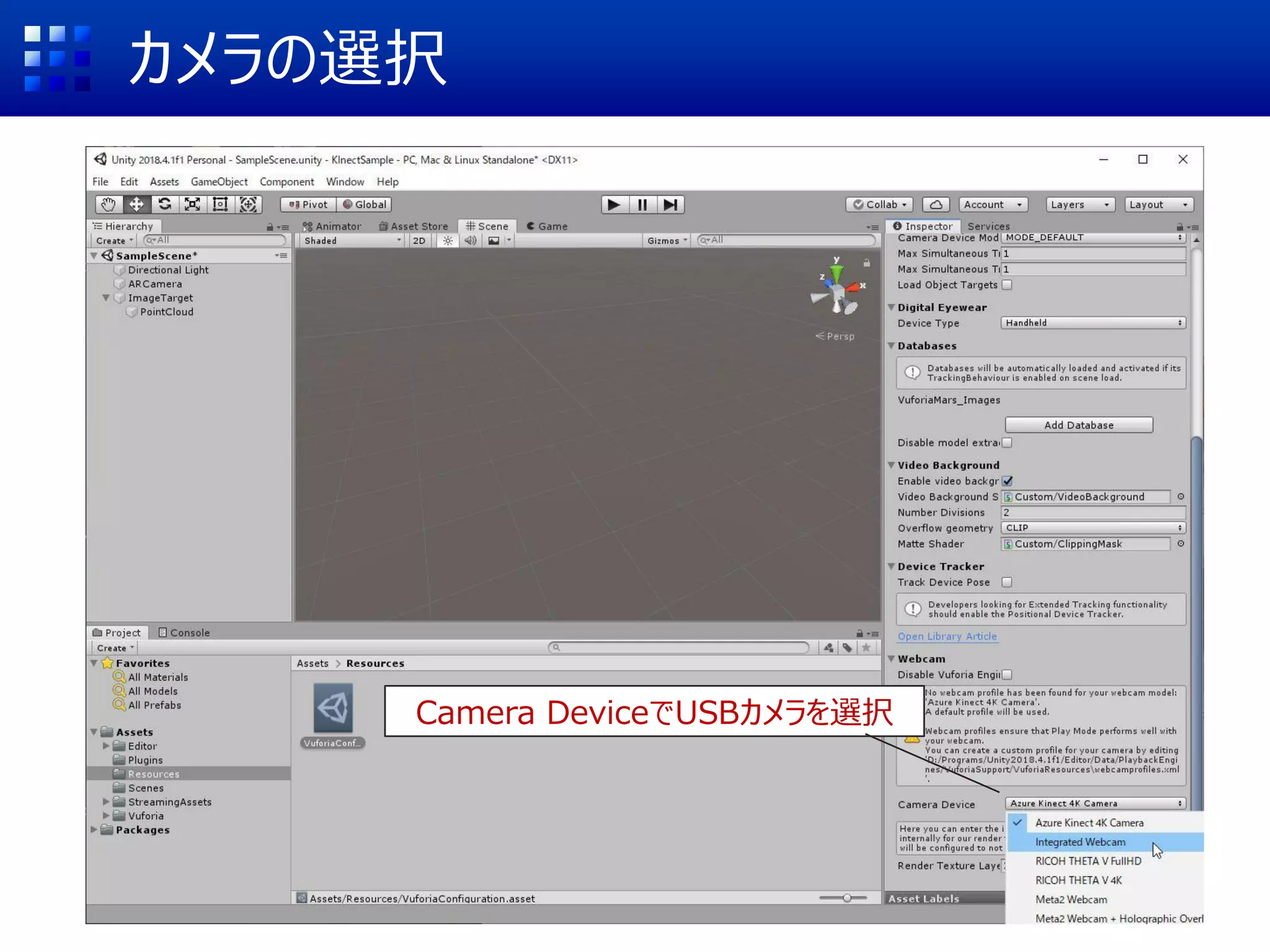Open Camera Device Mode dropdown
This screenshot has width=1270, height=952.
(x=1093, y=237)
